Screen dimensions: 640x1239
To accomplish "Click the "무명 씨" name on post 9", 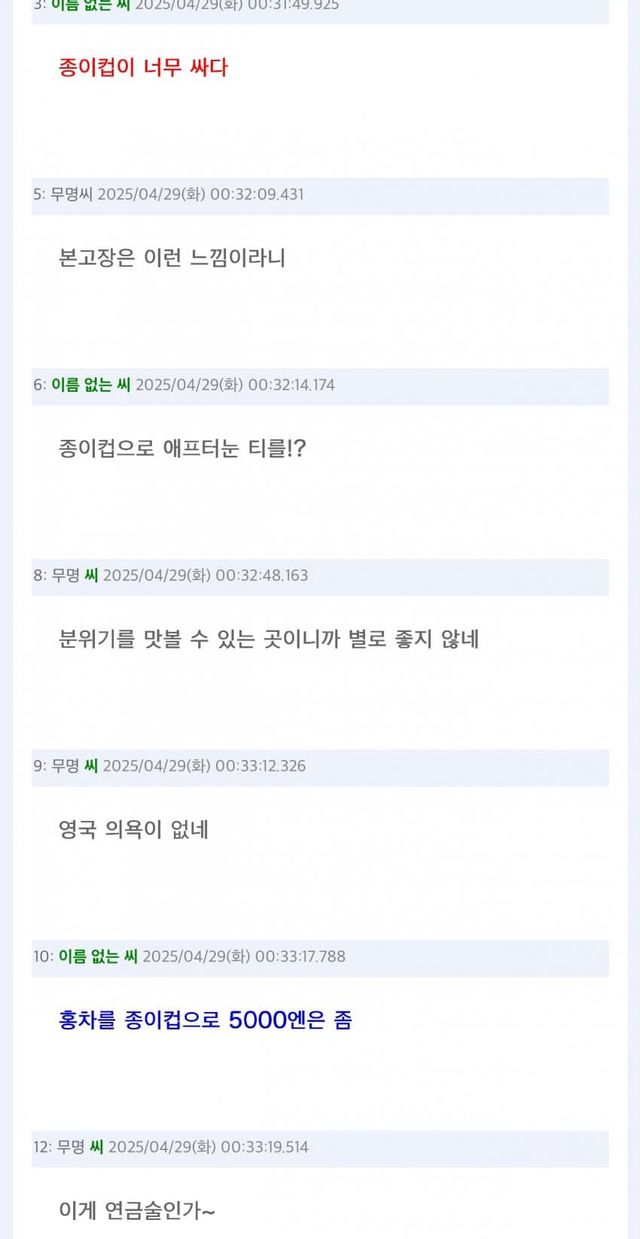I will click(75, 766).
